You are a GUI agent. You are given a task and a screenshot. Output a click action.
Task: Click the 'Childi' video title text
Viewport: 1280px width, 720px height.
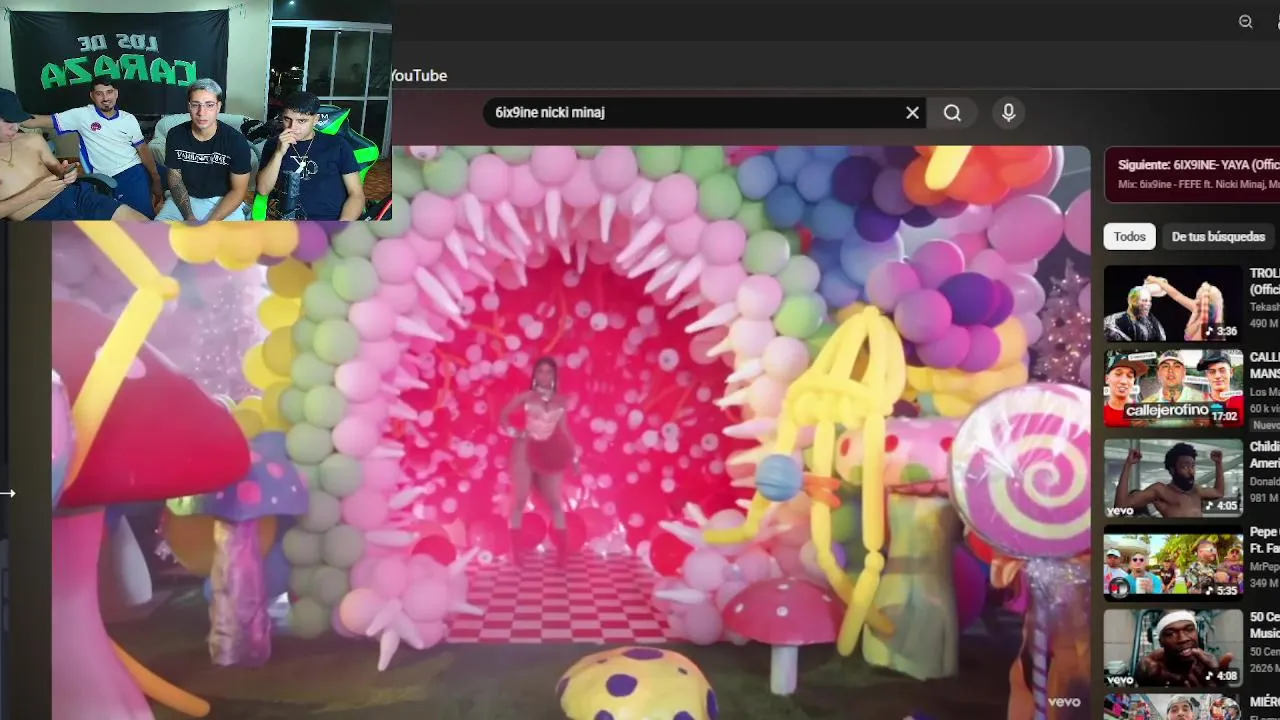(1264, 454)
